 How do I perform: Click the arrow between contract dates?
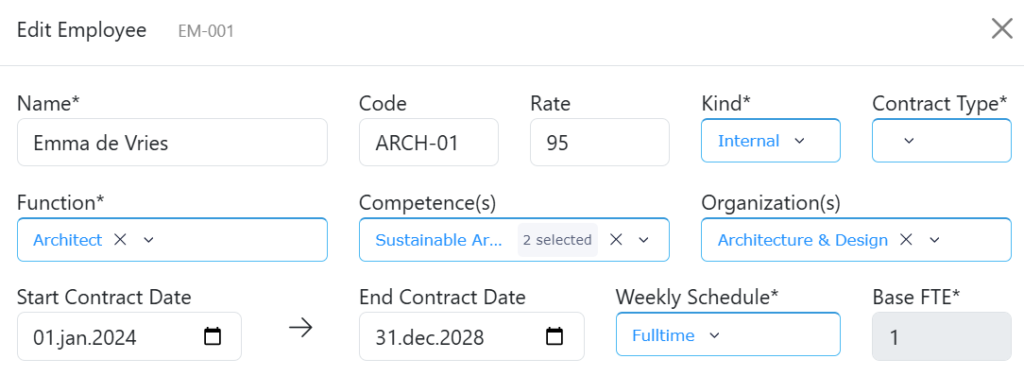300,328
